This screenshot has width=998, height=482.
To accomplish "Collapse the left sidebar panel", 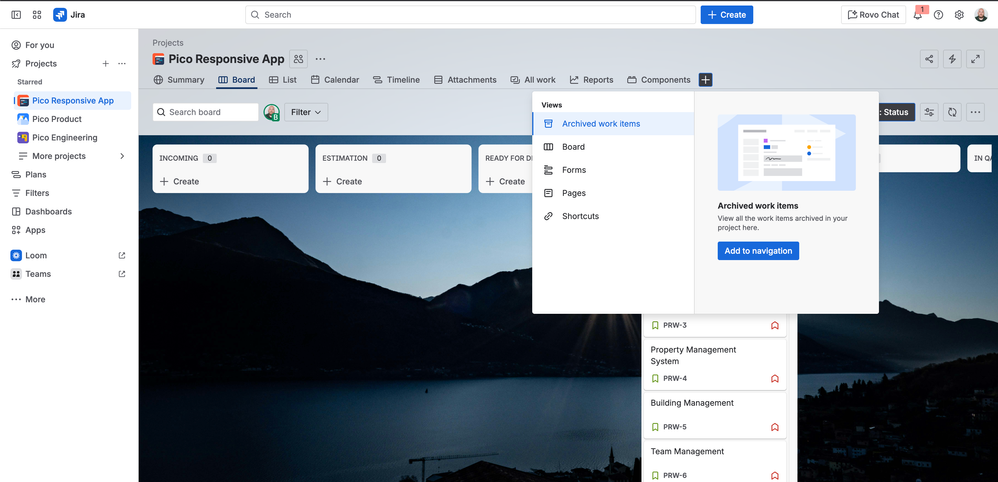I will pos(16,15).
